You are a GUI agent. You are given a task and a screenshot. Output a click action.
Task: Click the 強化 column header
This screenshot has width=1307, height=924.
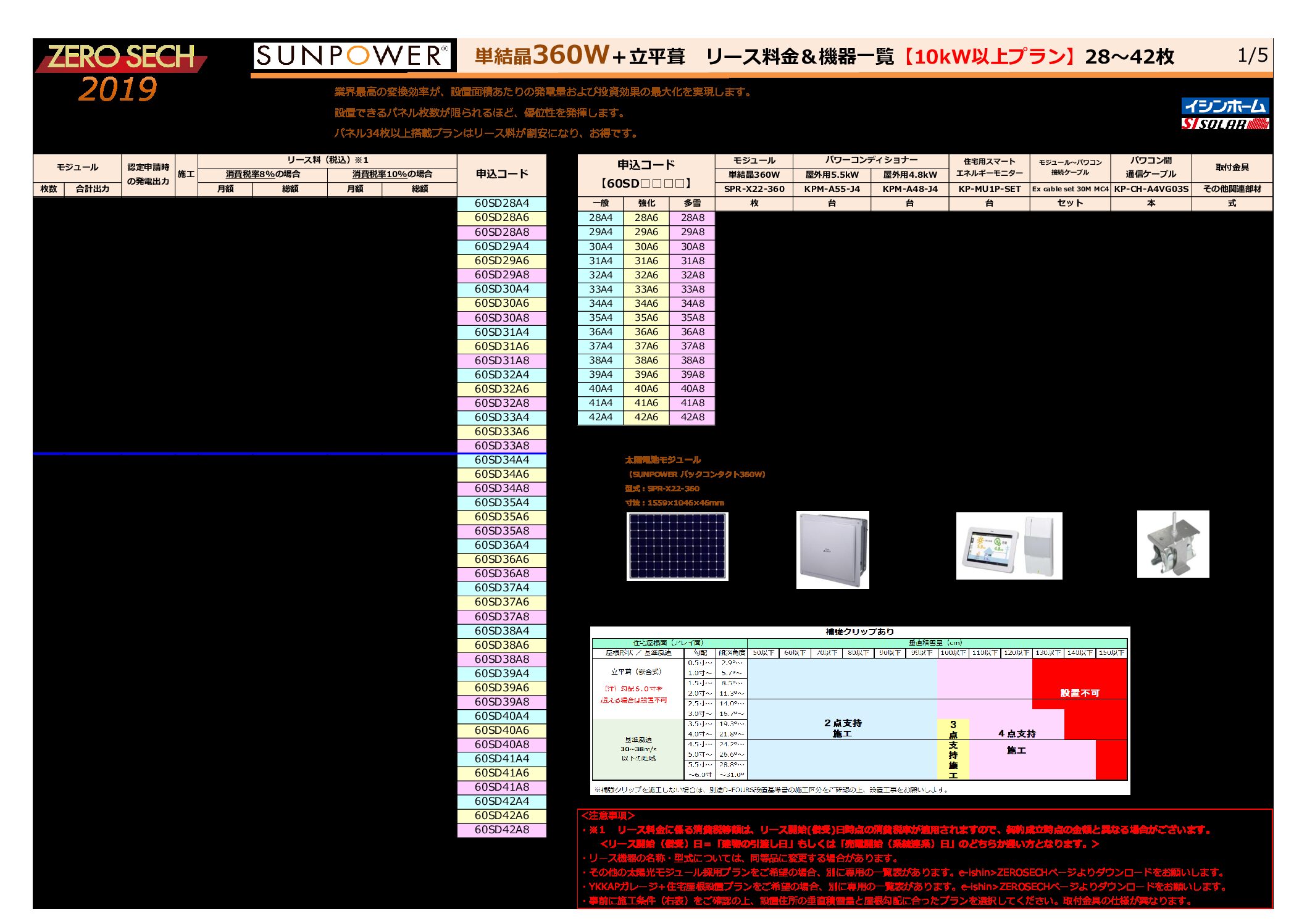[x=646, y=203]
